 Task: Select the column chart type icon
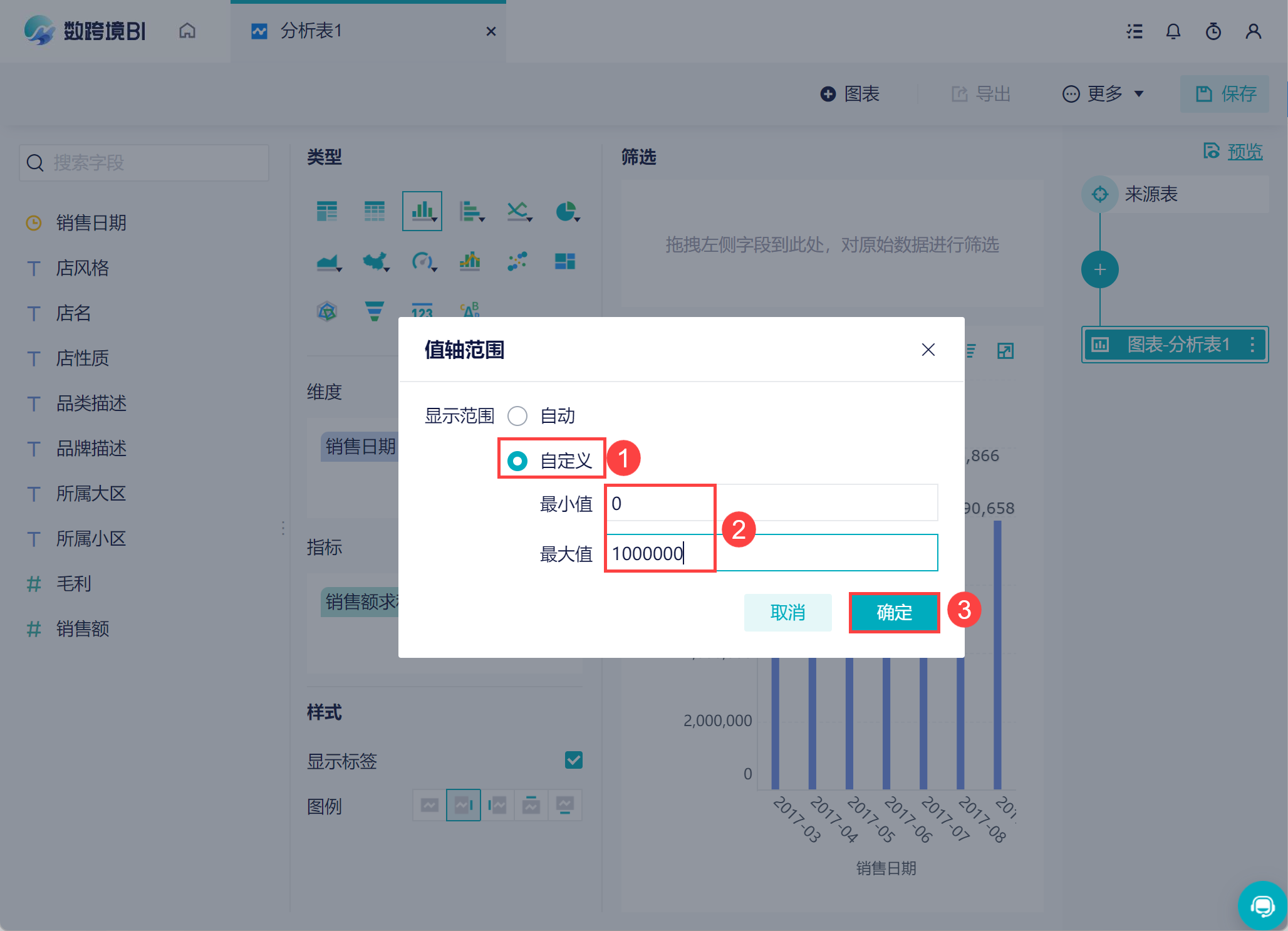click(x=422, y=211)
